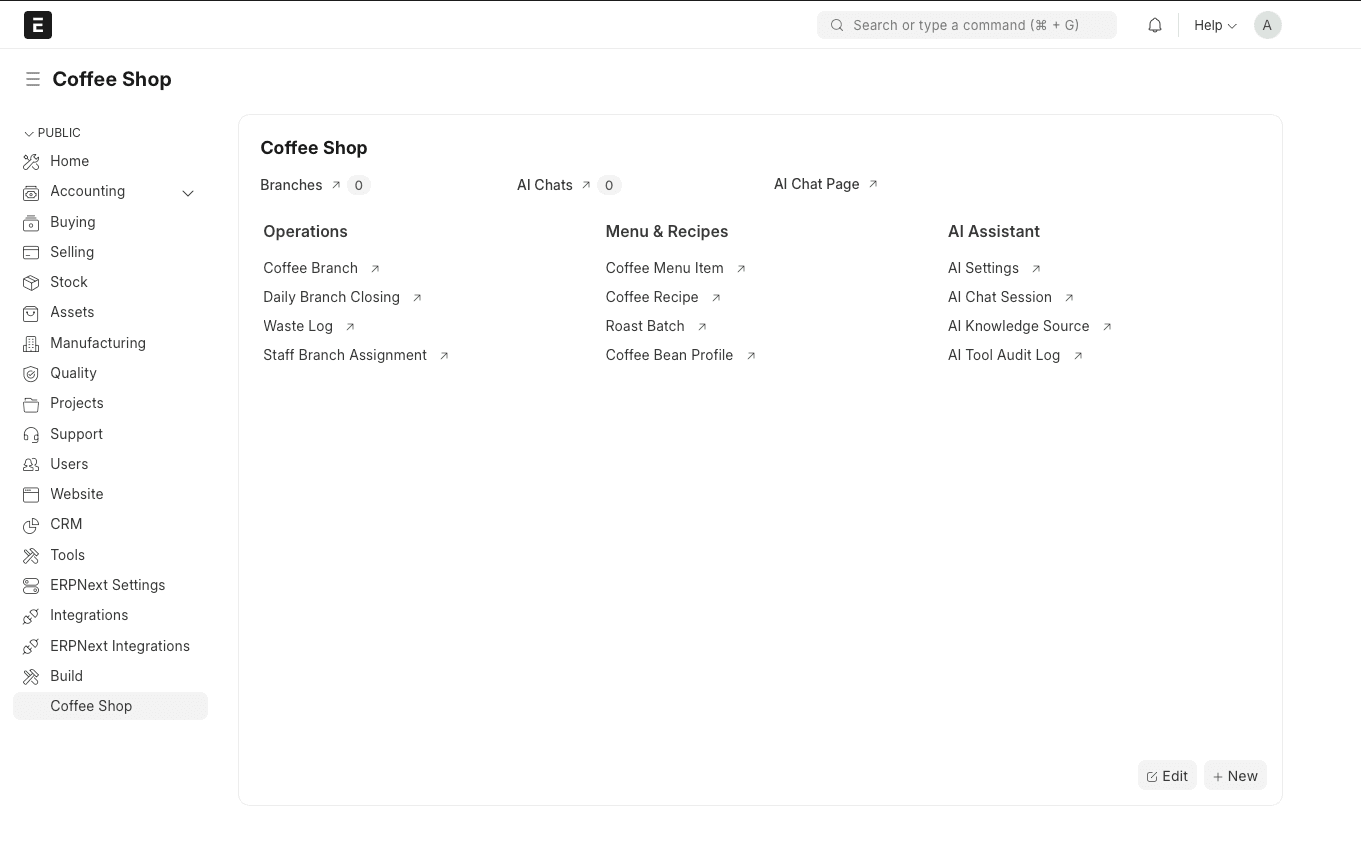Open Coffee Menu Item link
1361x855 pixels.
pos(664,268)
